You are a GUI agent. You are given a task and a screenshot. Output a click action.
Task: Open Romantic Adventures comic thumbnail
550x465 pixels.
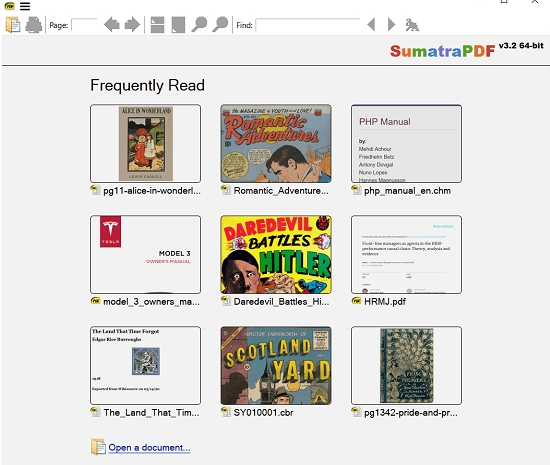(276, 143)
